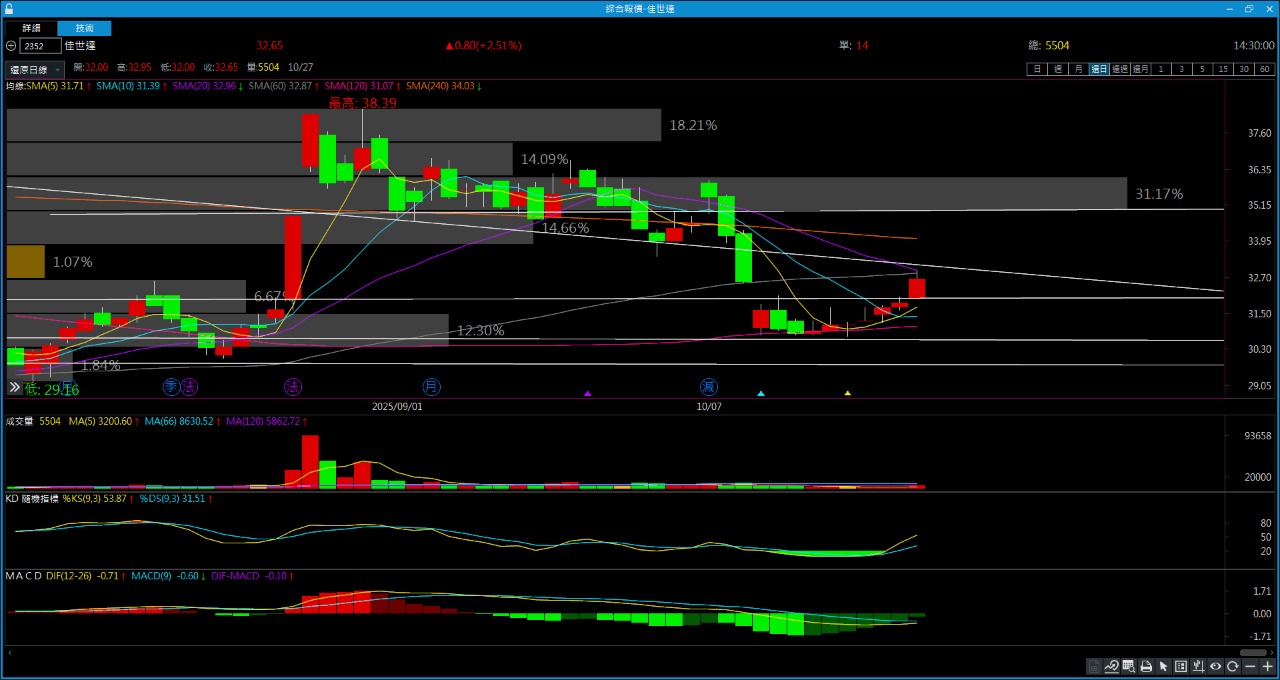Select the 60 minute period button
1280x680 pixels.
click(x=1265, y=69)
